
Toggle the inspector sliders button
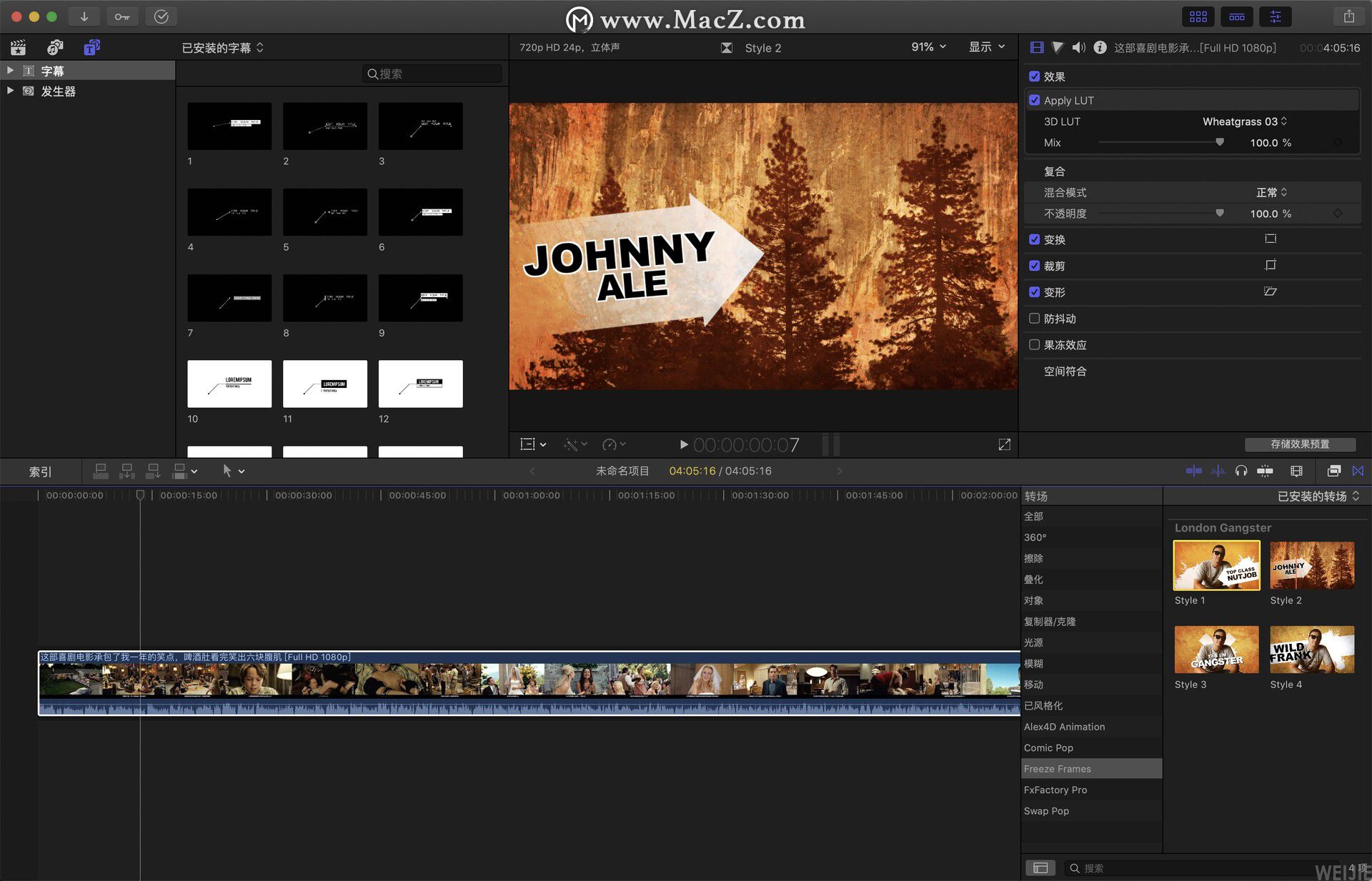[1276, 16]
